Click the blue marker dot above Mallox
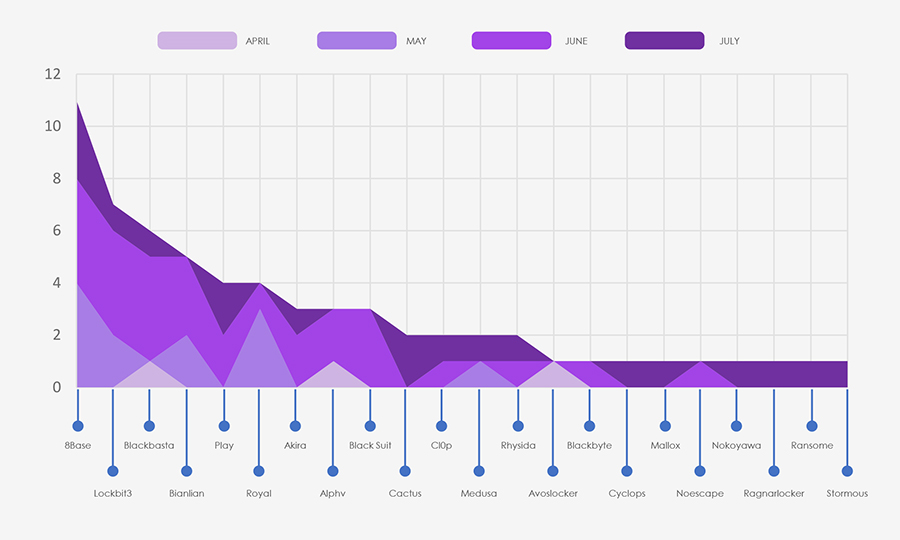 pyautogui.click(x=665, y=426)
